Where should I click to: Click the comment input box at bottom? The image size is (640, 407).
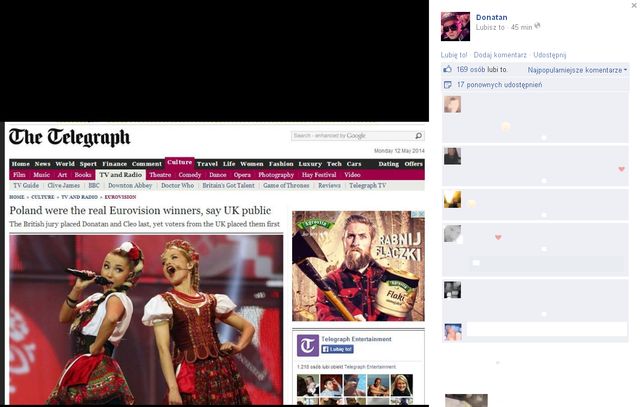[547, 329]
